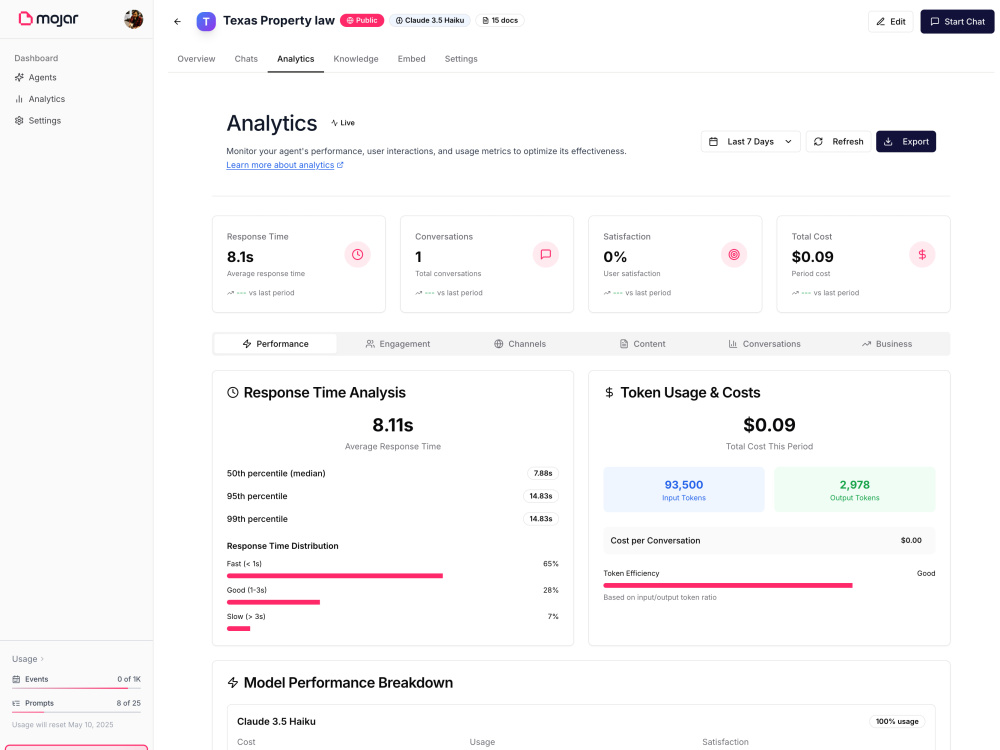This screenshot has width=1000, height=750.
Task: Click the 7.88s median percentile value
Action: click(x=543, y=473)
